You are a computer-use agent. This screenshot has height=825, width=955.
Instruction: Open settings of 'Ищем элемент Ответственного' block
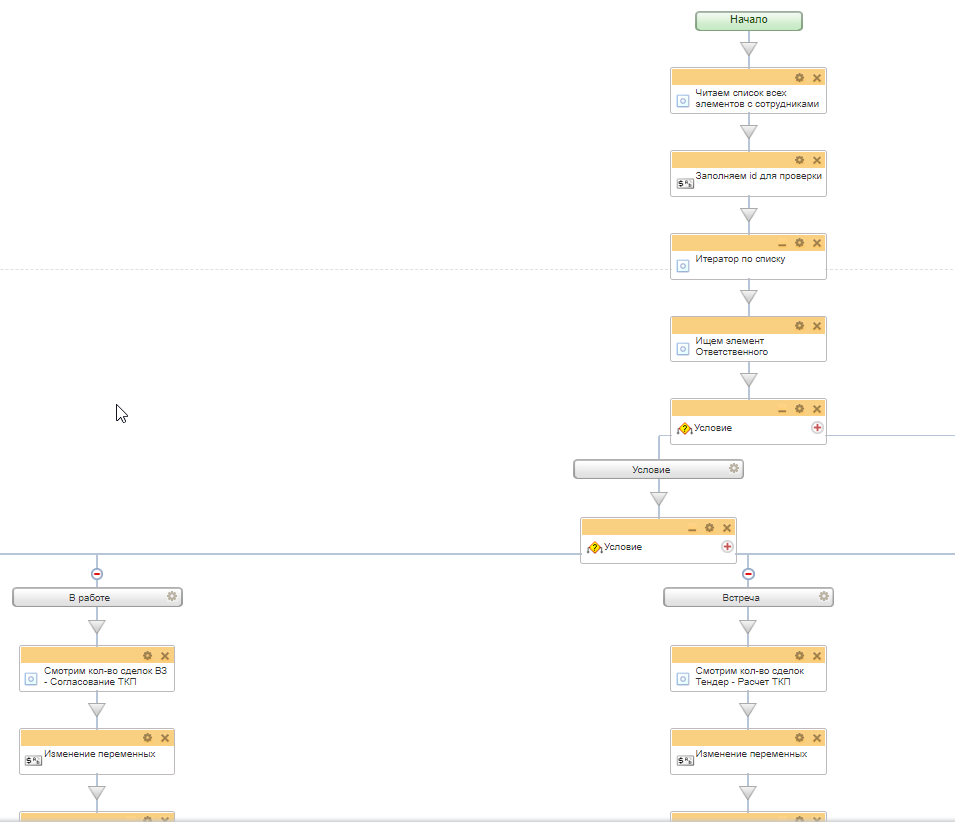(x=799, y=326)
